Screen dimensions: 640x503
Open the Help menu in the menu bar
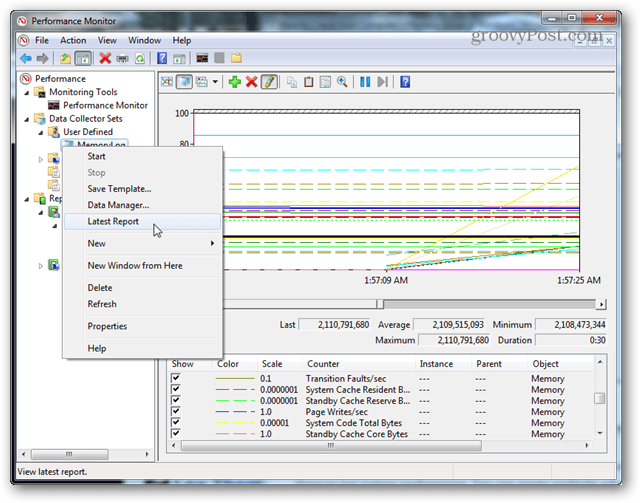(x=182, y=40)
